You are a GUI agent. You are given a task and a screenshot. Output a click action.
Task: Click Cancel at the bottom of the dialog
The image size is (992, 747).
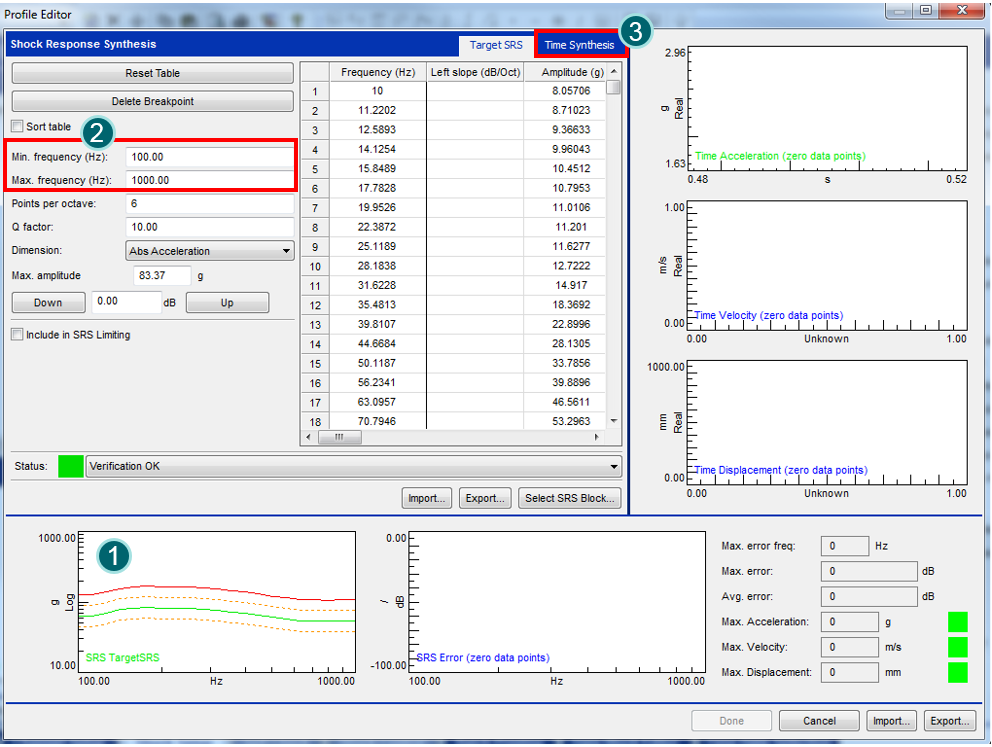point(818,720)
